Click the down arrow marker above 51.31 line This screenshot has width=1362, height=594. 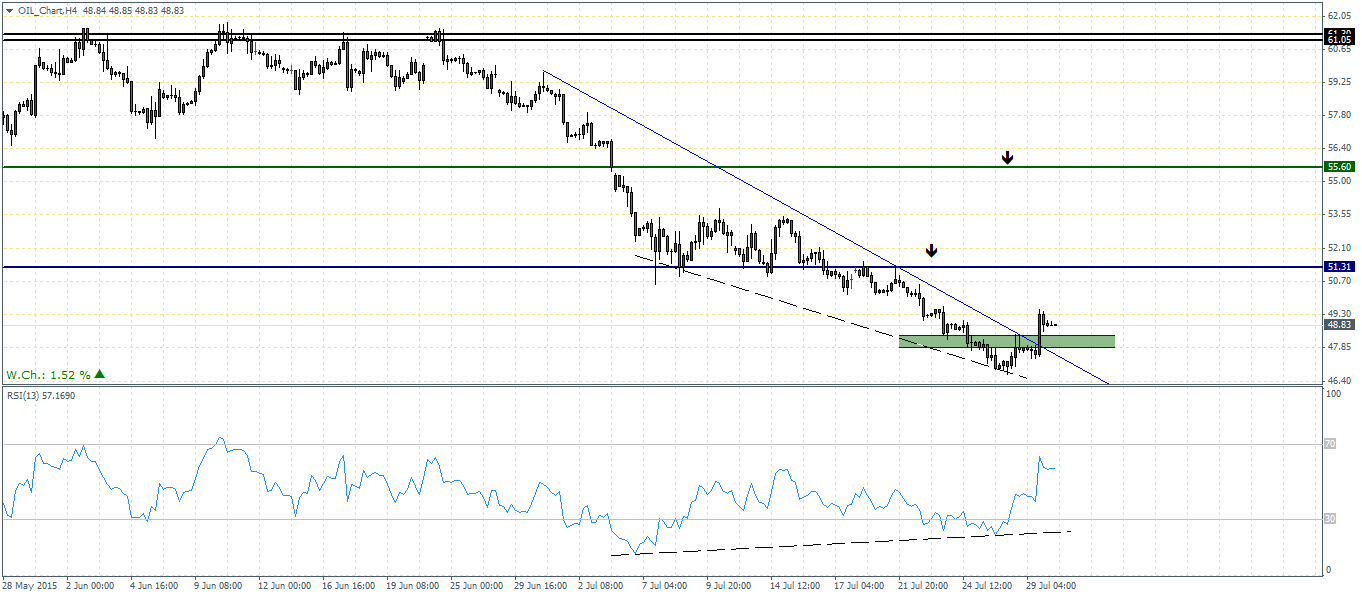pyautogui.click(x=931, y=250)
